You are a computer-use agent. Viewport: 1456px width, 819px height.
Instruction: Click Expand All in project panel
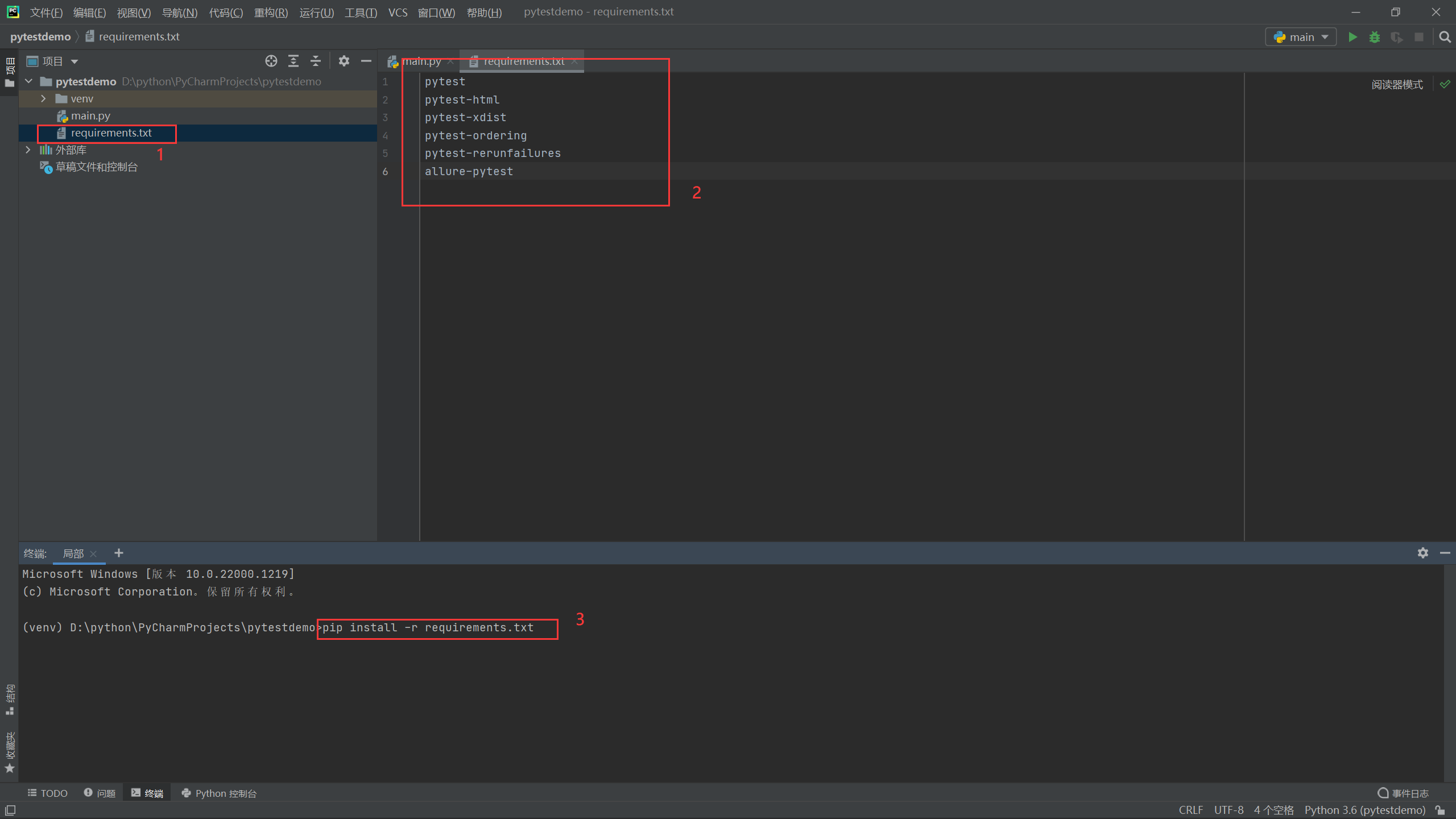(x=293, y=61)
